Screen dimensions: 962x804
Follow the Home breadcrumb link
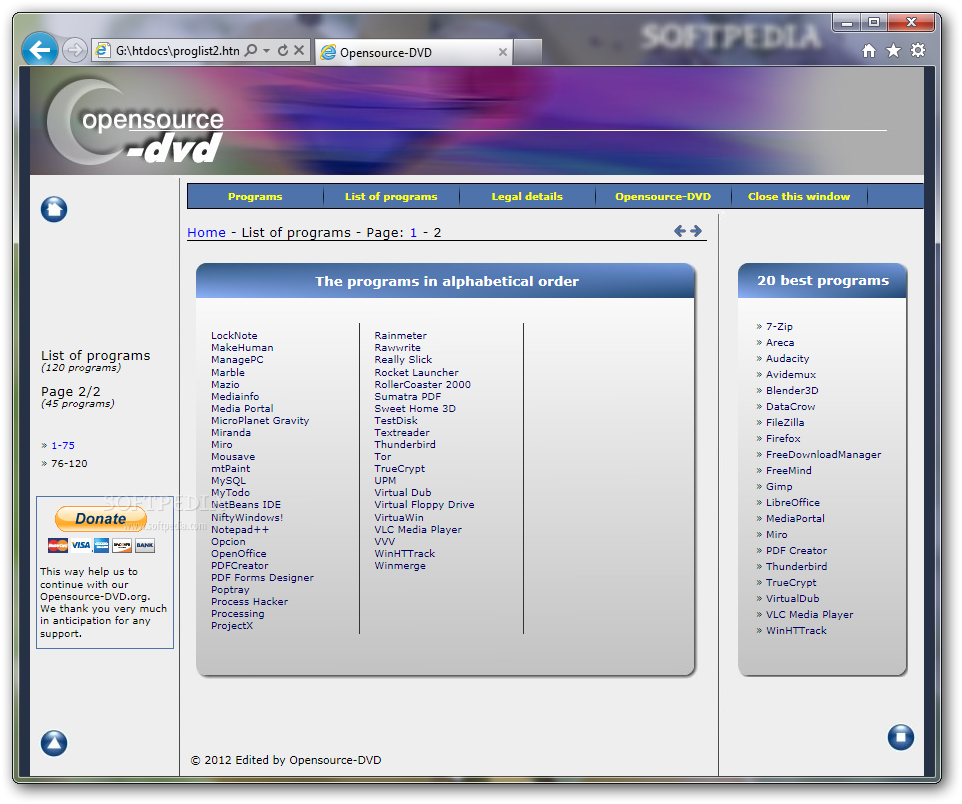point(207,233)
